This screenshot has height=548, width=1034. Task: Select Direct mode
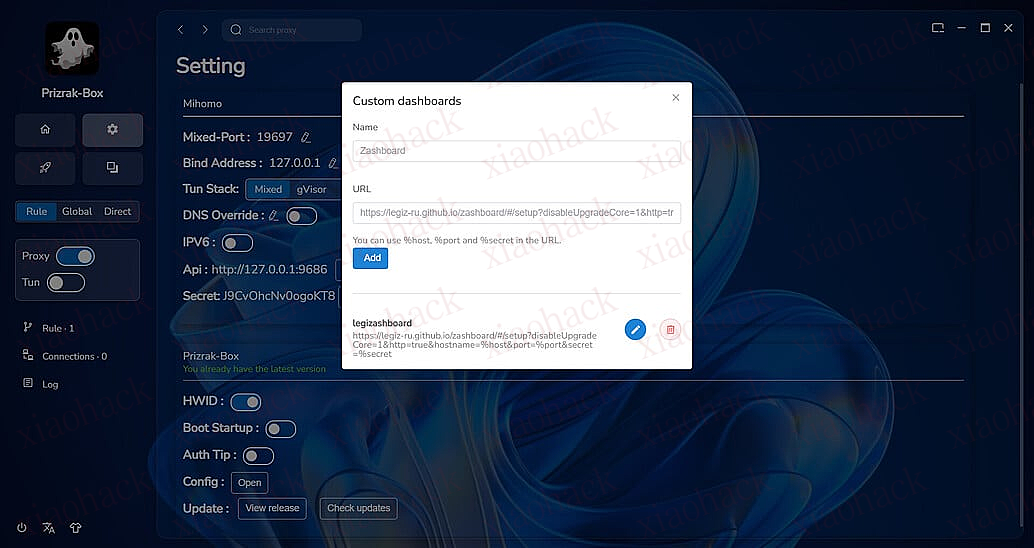(x=117, y=211)
